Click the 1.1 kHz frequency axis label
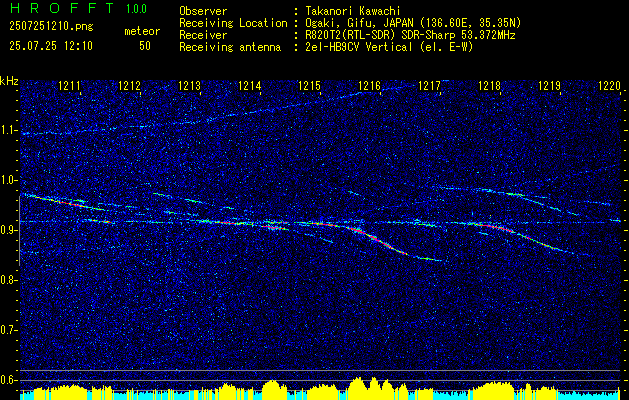The image size is (629, 400). (9, 130)
